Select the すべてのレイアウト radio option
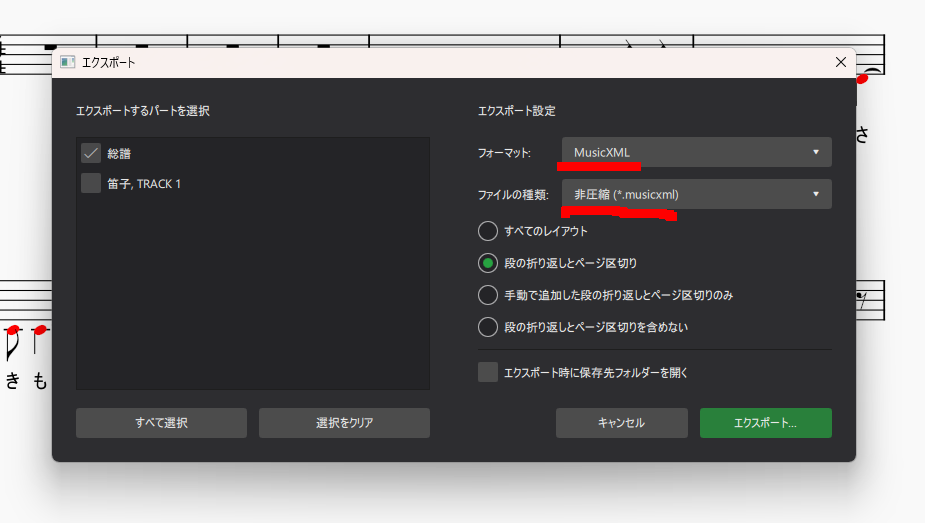Screen dimensions: 925x523 488,231
